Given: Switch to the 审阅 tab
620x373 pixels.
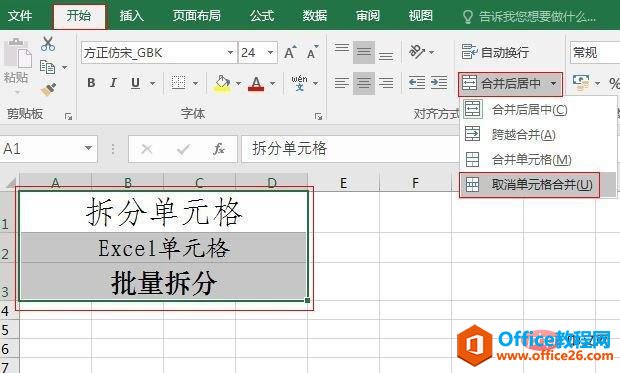Looking at the screenshot, I should 368,16.
